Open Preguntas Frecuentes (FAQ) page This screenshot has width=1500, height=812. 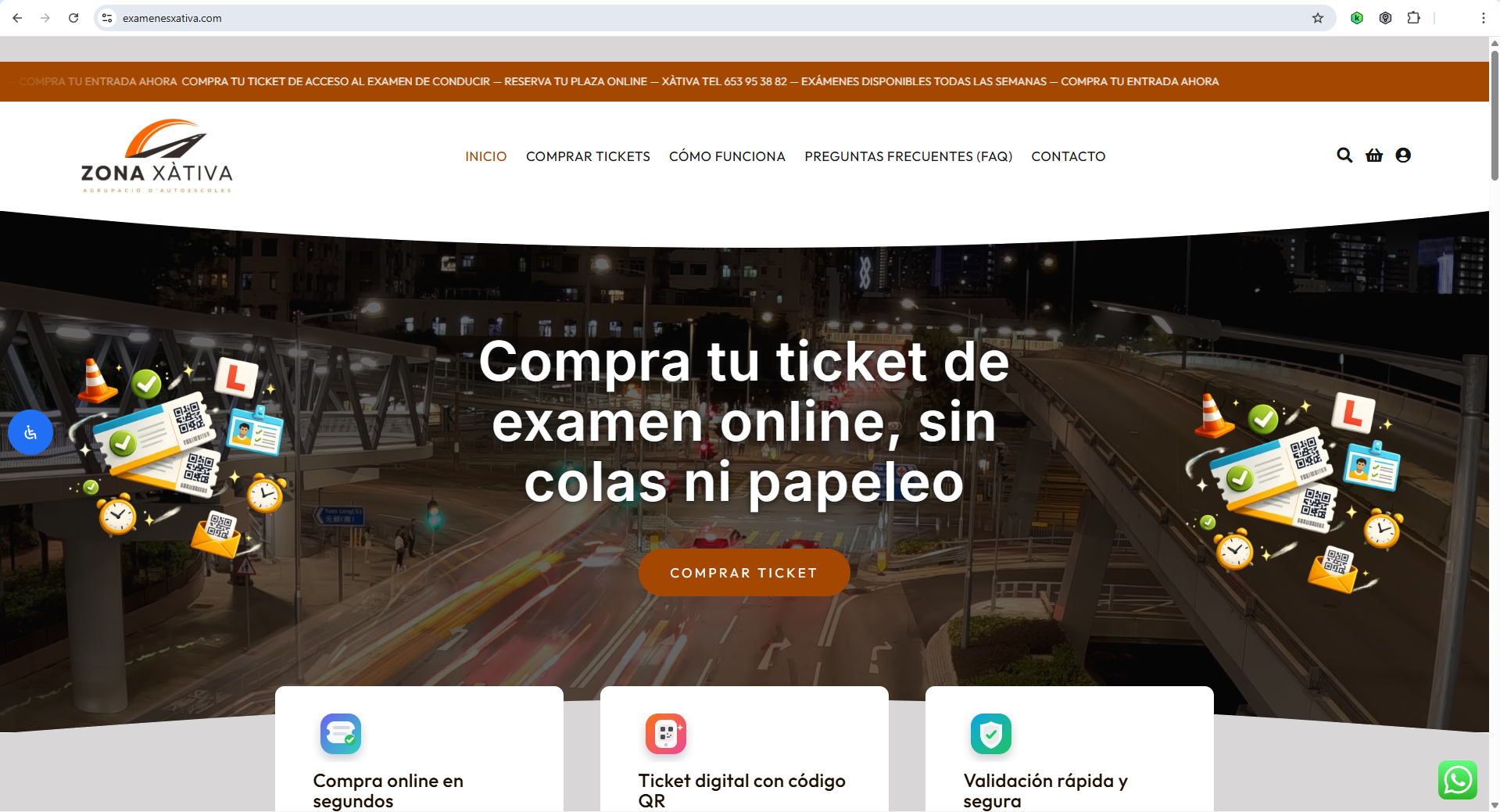click(908, 156)
